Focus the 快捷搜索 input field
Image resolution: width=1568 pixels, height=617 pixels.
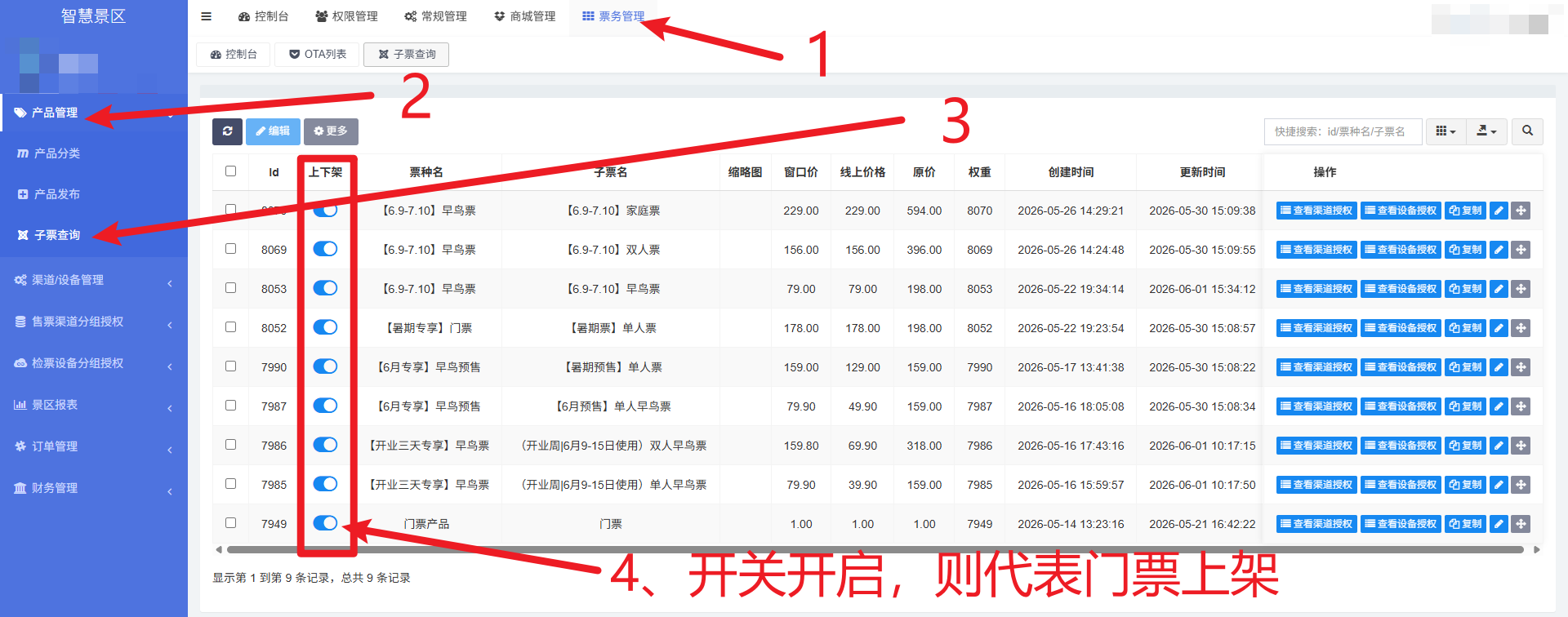coord(1343,131)
